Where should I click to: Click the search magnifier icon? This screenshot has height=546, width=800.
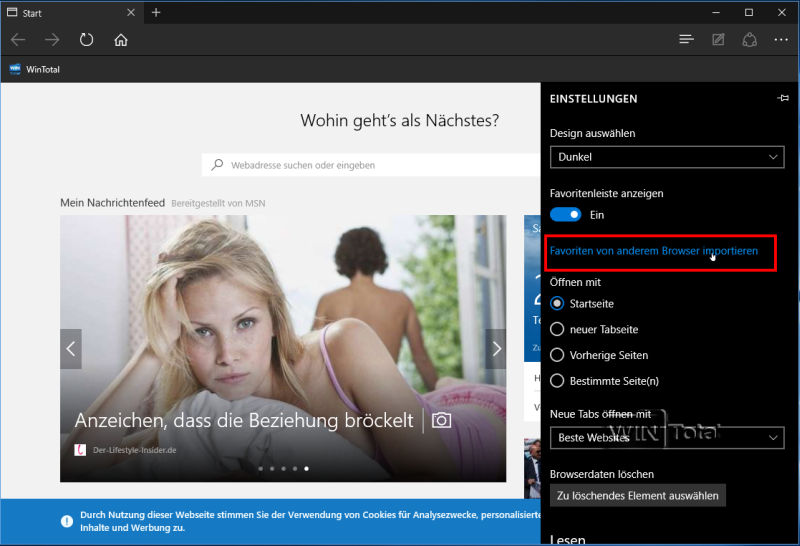click(x=217, y=165)
